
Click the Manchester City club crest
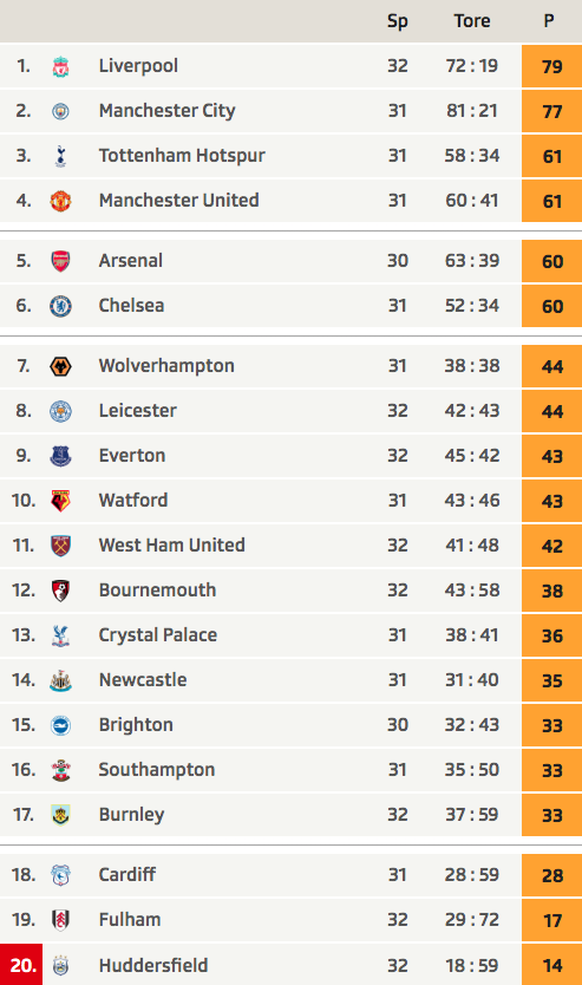coord(60,111)
